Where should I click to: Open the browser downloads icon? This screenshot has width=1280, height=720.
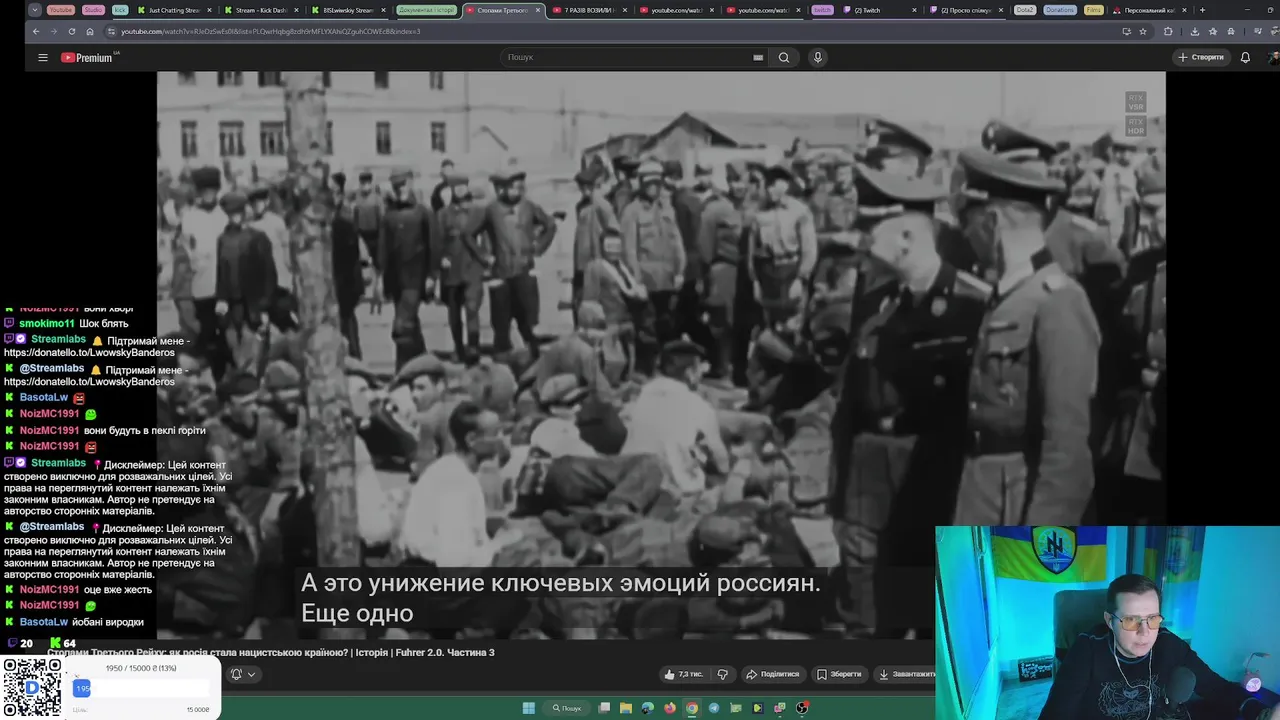point(1195,31)
